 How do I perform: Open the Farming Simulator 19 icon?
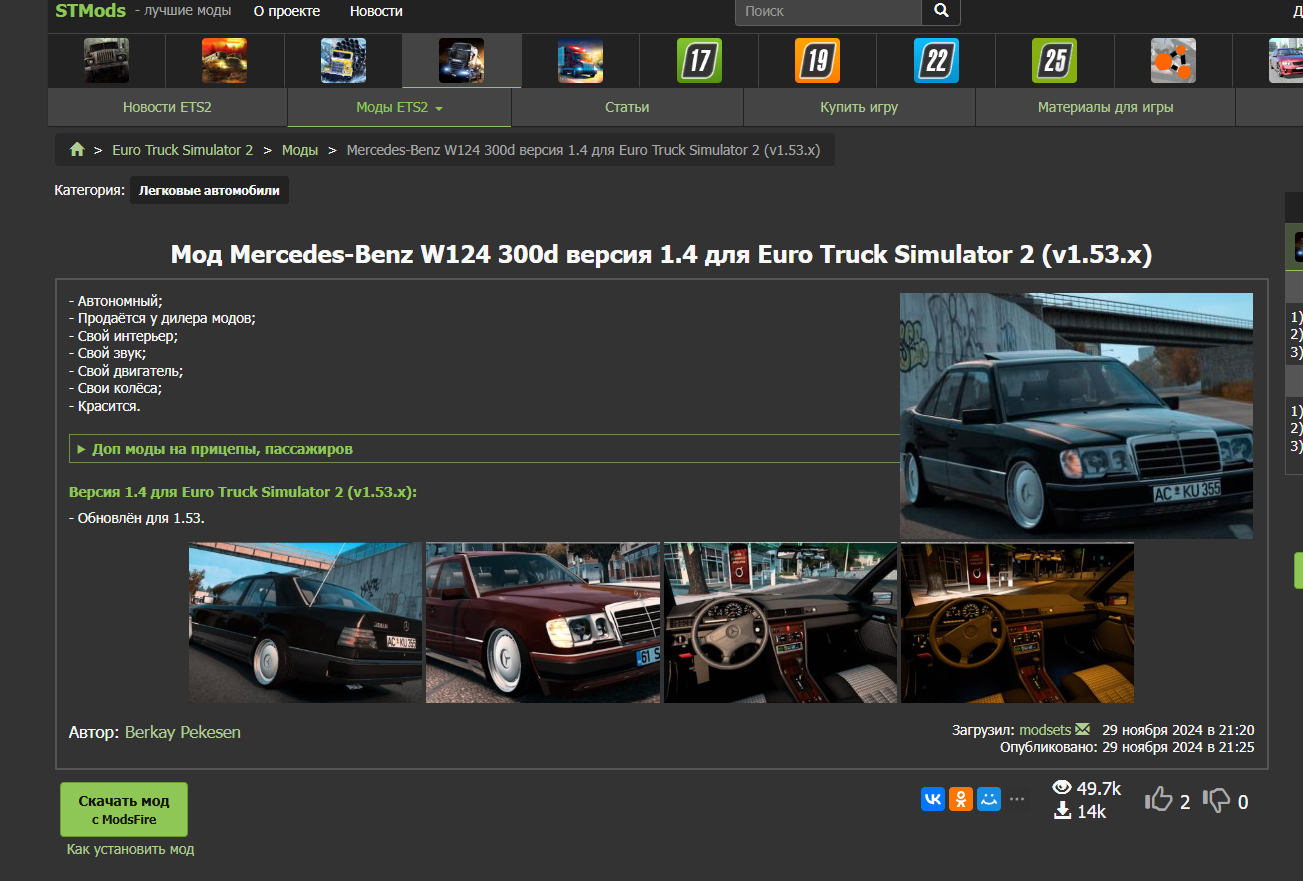(818, 60)
